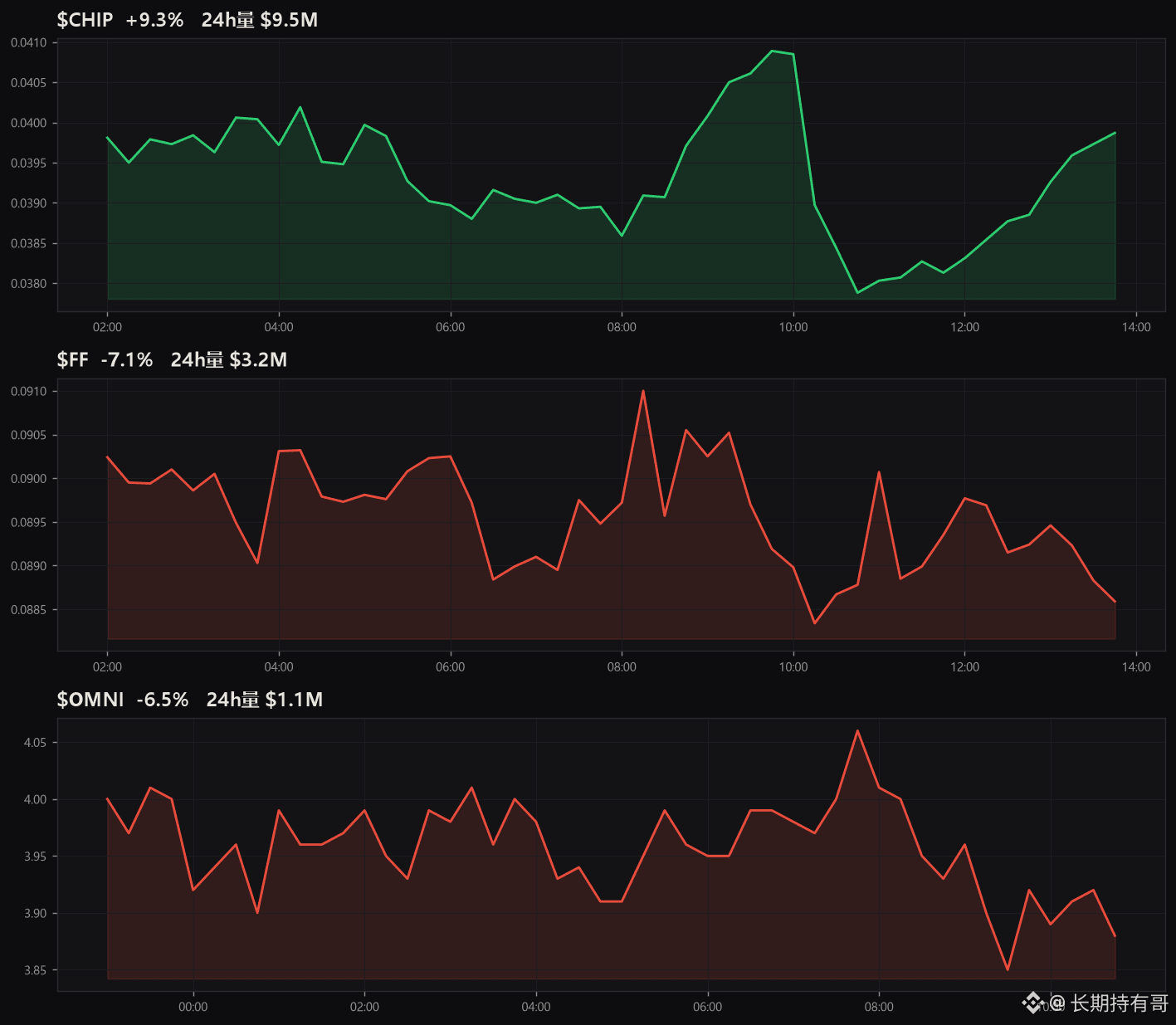Click 14:00 on the $FF chart time axis
Viewport: 1176px width, 1025px height.
pyautogui.click(x=1136, y=667)
